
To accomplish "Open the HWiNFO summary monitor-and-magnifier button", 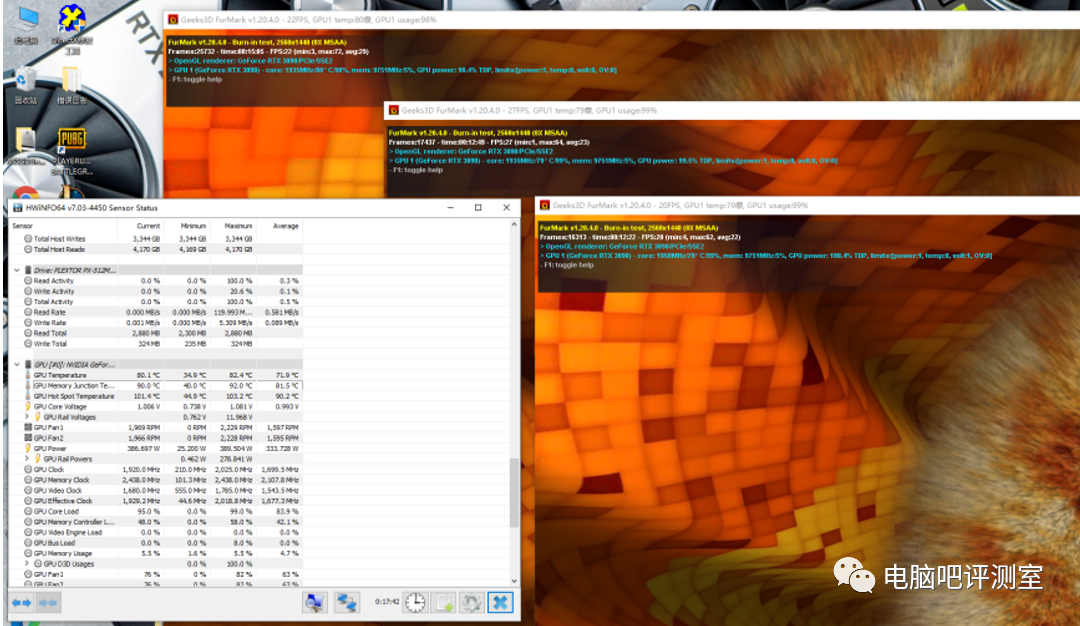I will pyautogui.click(x=315, y=603).
